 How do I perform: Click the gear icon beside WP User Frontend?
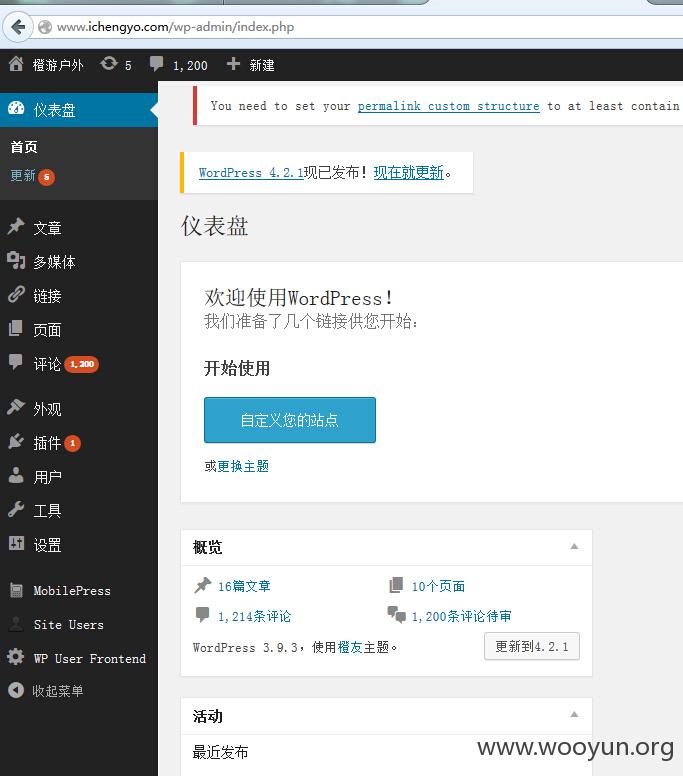16,657
